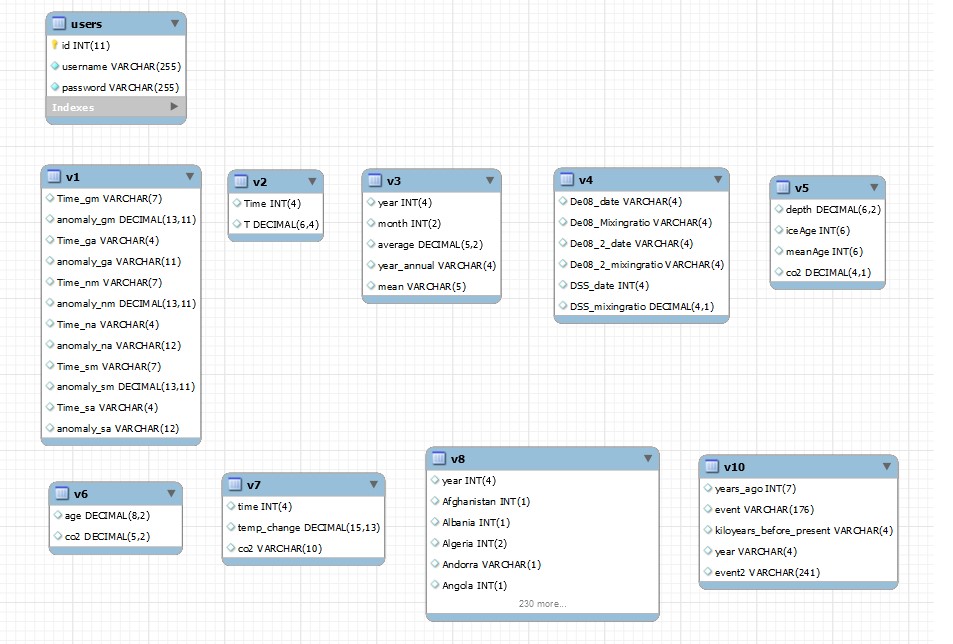953x644 pixels.
Task: Collapse the v8 table using header arrow
Action: click(648, 458)
